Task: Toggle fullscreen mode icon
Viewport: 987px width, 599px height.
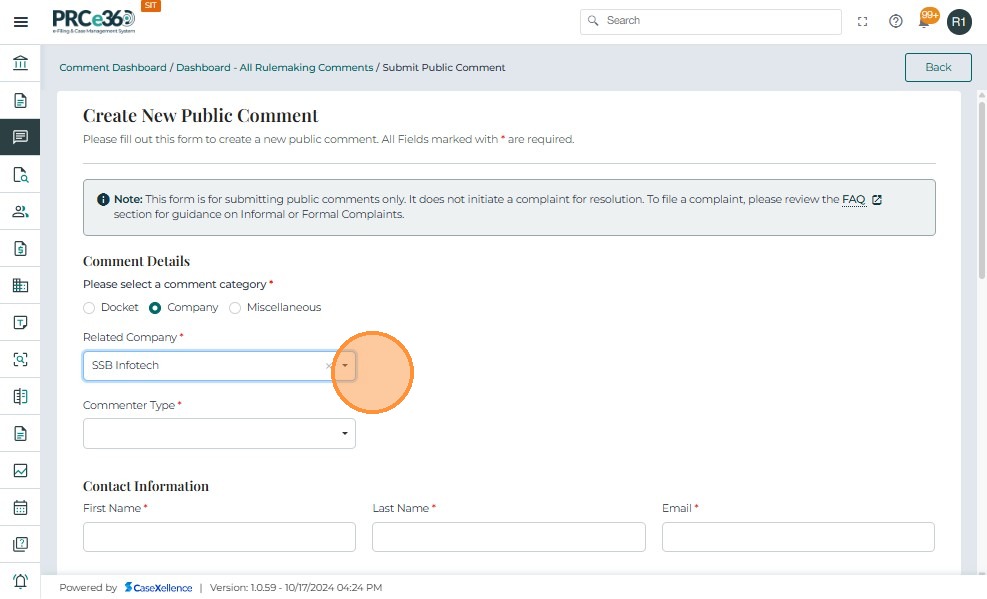Action: [x=863, y=21]
